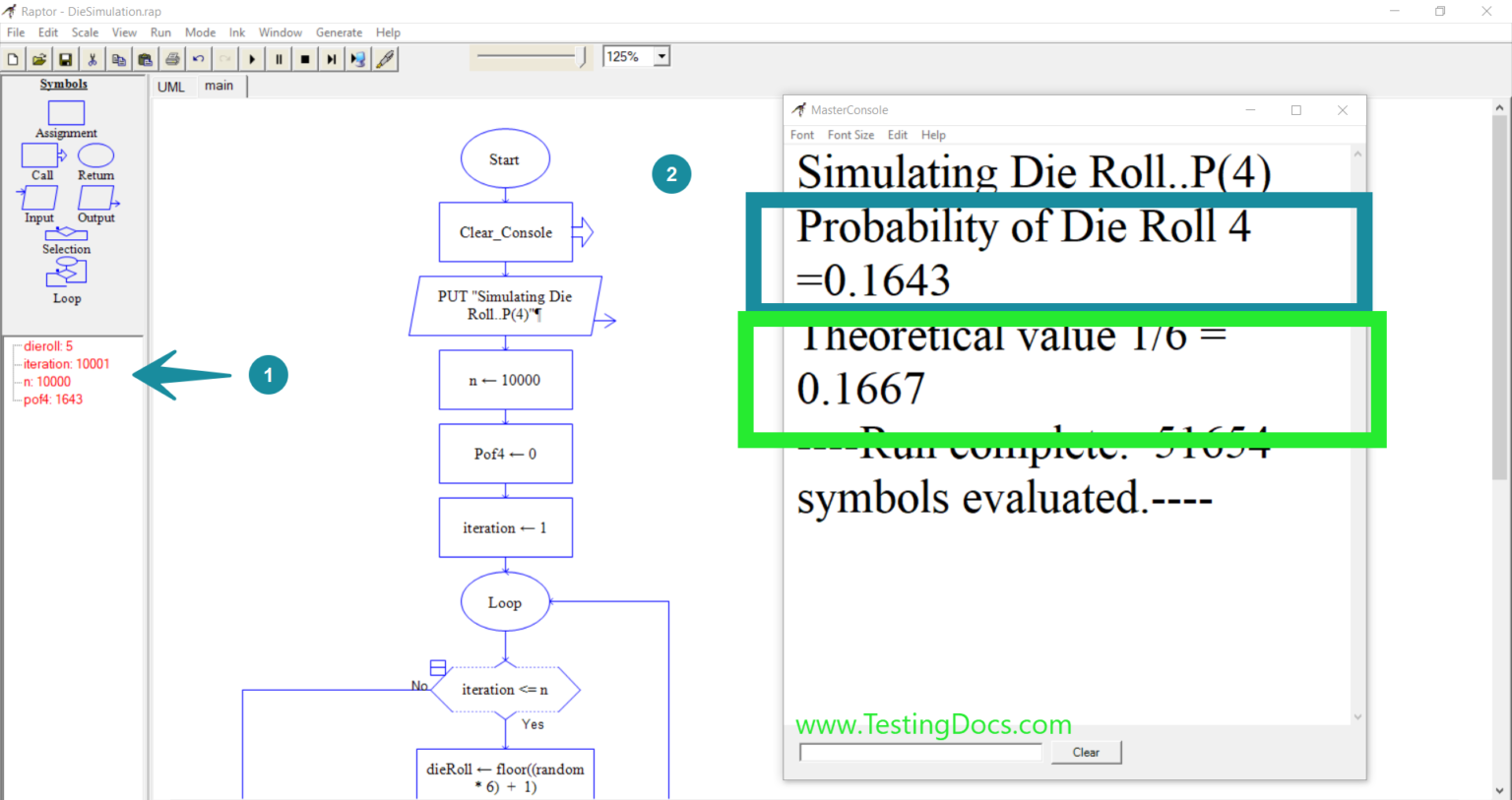The height and width of the screenshot is (800, 1512).
Task: Open the Font Size menu in MasterConsole
Action: (x=850, y=135)
